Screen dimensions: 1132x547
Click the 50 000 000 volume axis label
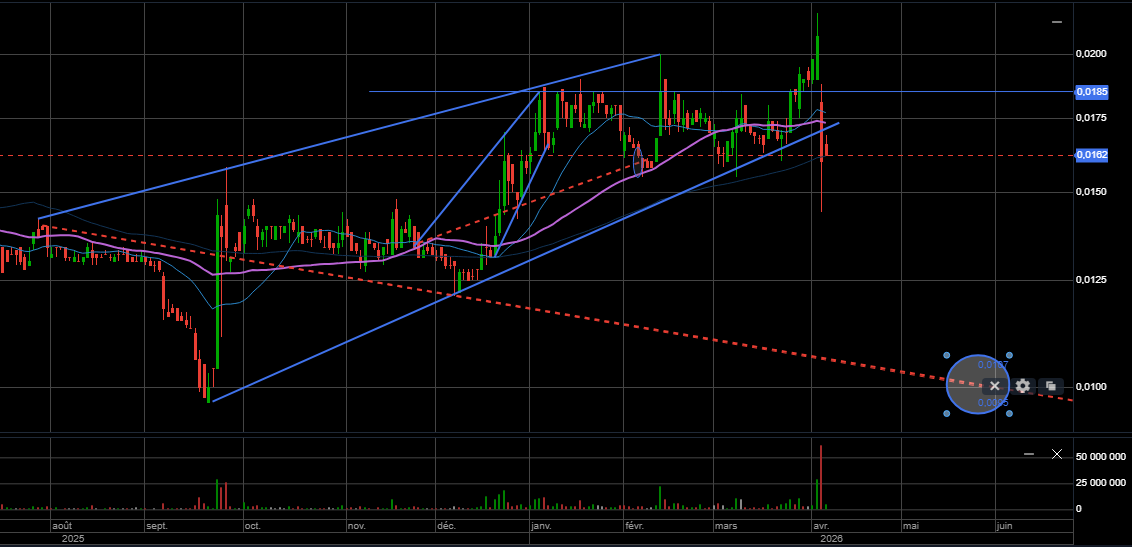click(1101, 457)
